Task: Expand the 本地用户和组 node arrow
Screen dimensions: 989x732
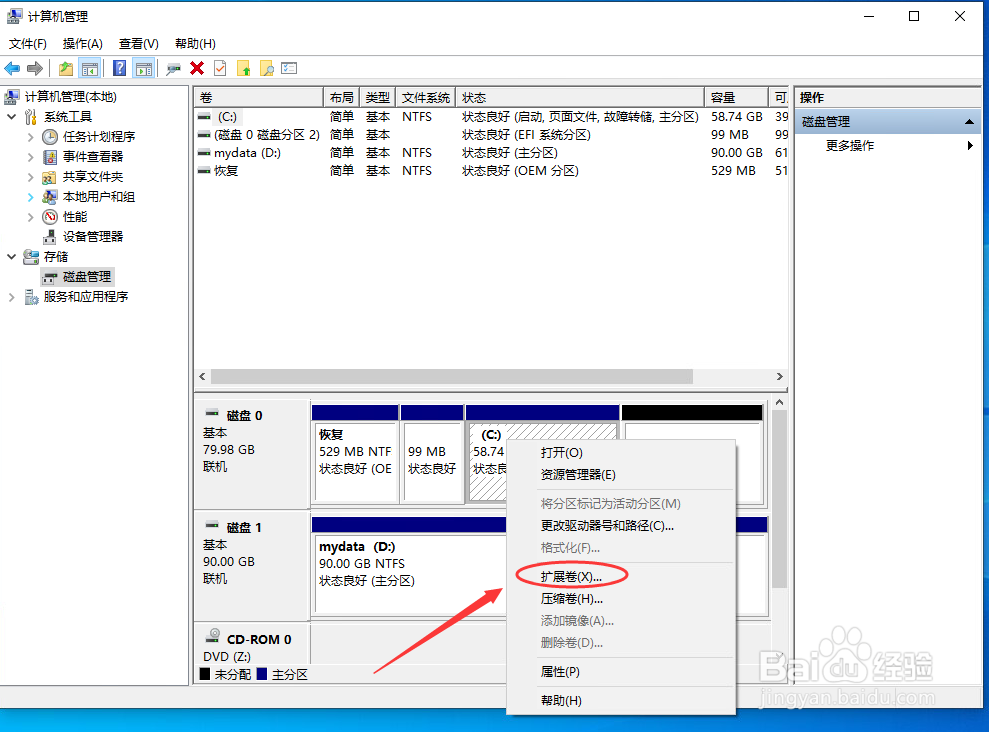Action: (30, 197)
